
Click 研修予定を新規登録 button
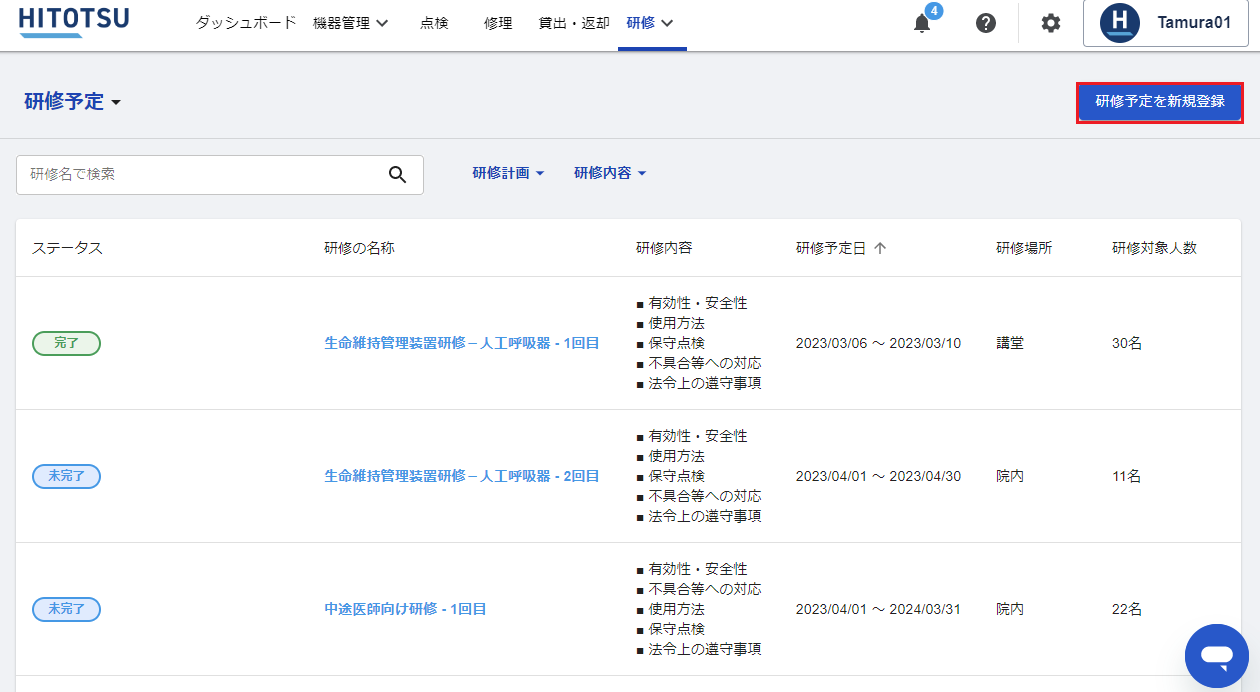click(1160, 102)
